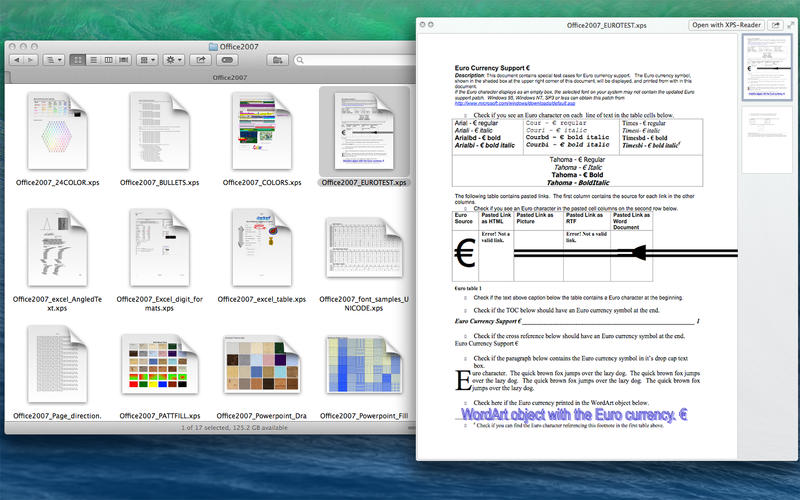The width and height of the screenshot is (800, 500).
Task: Close the Quick Look preview window
Action: (x=422, y=24)
